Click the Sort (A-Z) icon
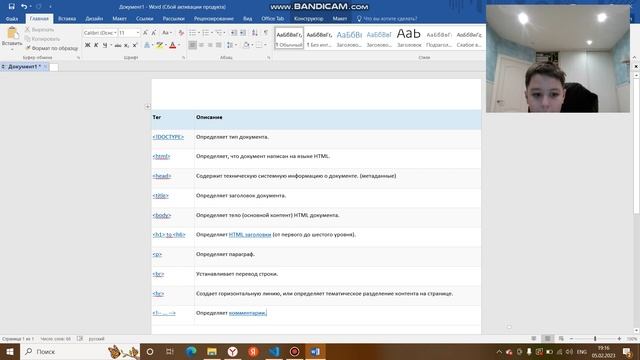This screenshot has height=360, width=640. [x=255, y=33]
